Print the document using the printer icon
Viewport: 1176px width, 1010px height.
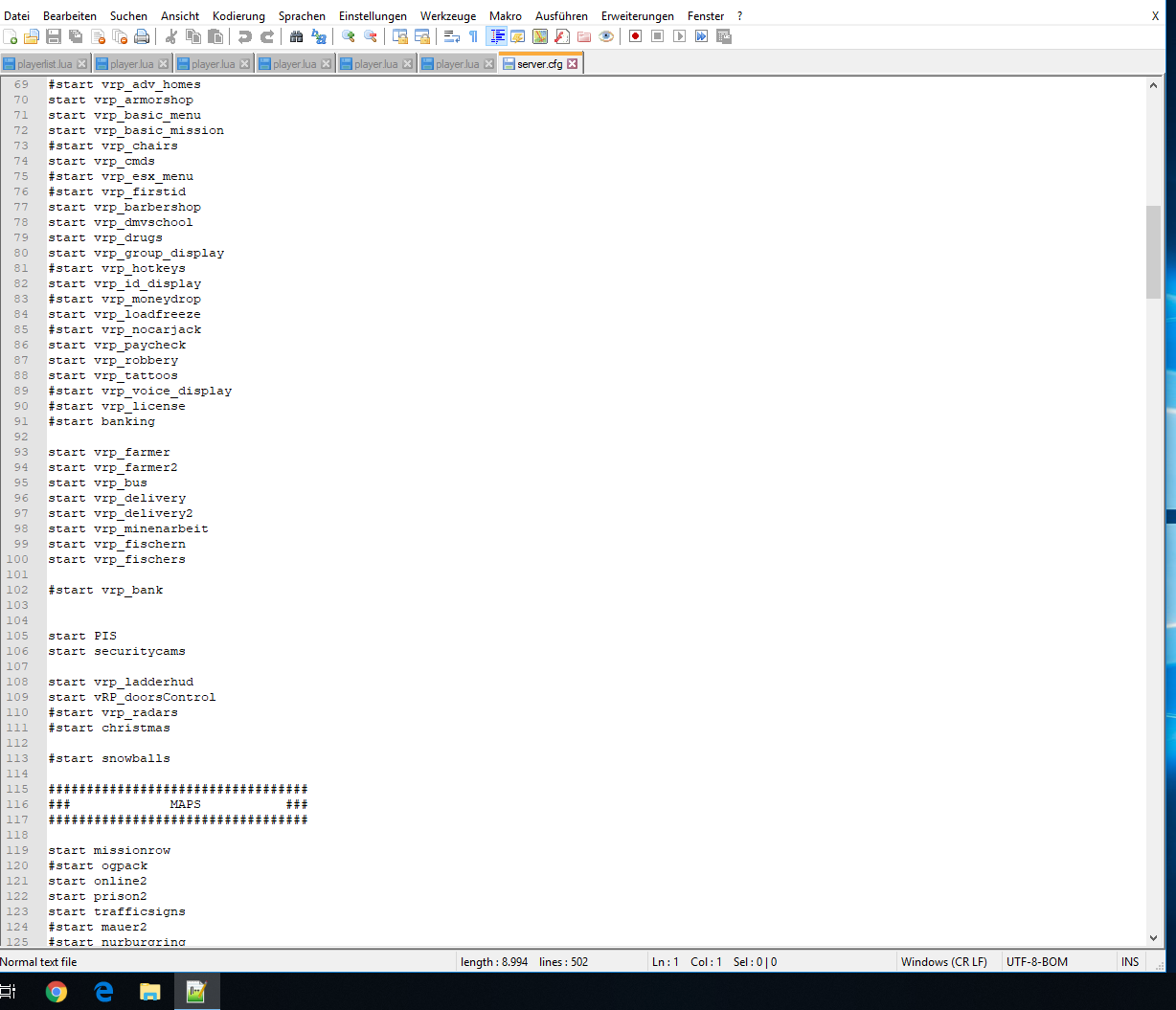pos(142,36)
